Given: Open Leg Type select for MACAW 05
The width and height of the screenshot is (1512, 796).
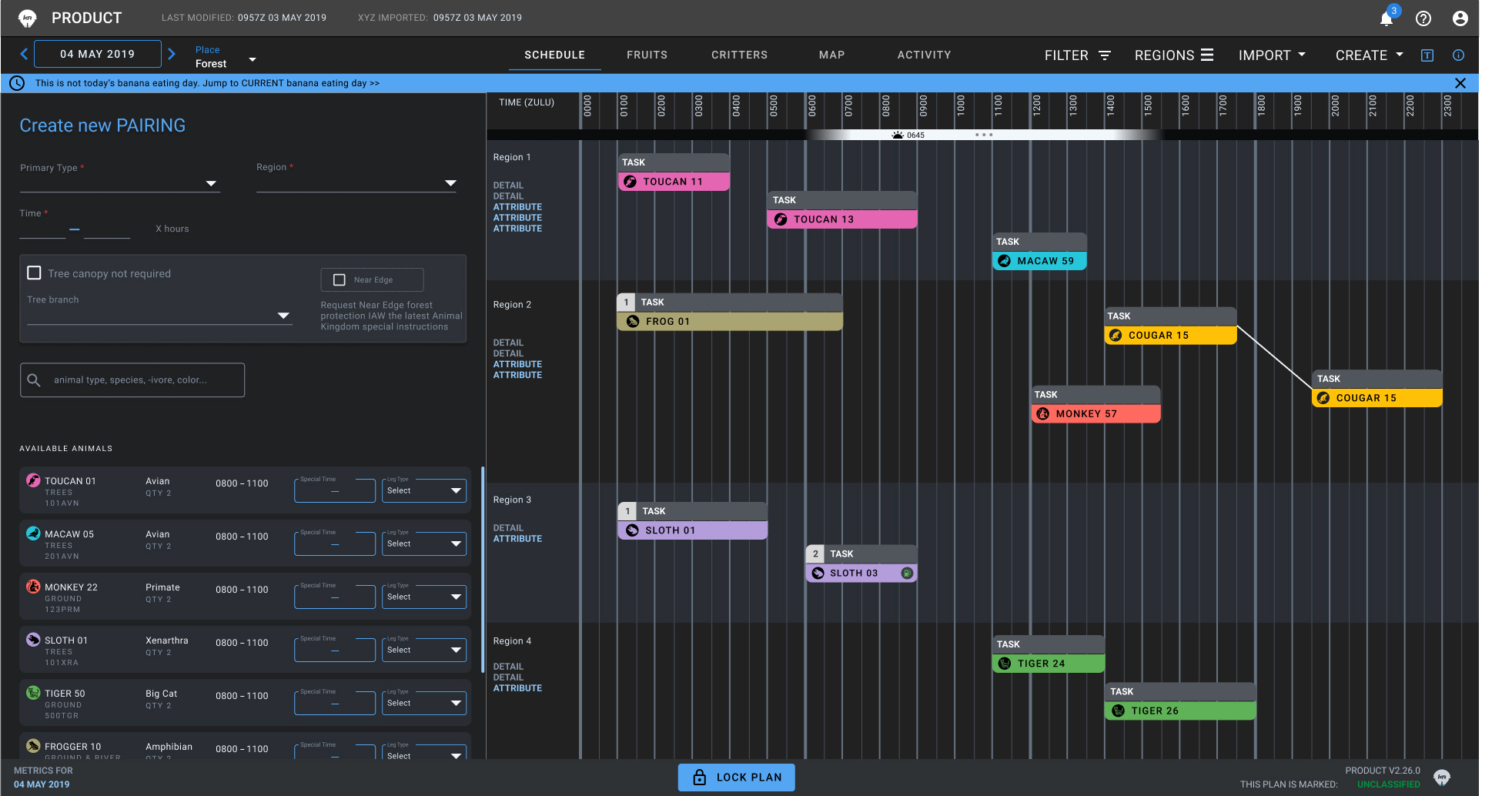Looking at the screenshot, I should click(x=424, y=543).
